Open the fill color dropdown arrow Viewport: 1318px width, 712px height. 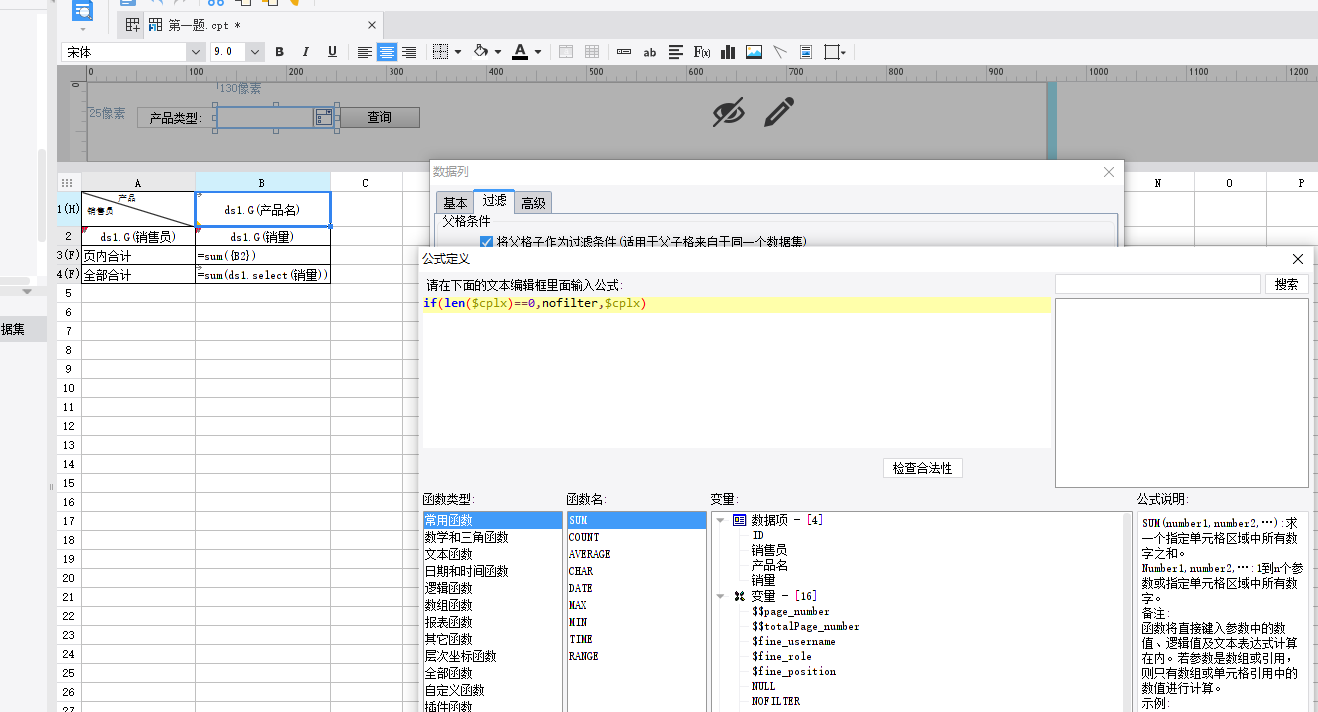point(497,52)
